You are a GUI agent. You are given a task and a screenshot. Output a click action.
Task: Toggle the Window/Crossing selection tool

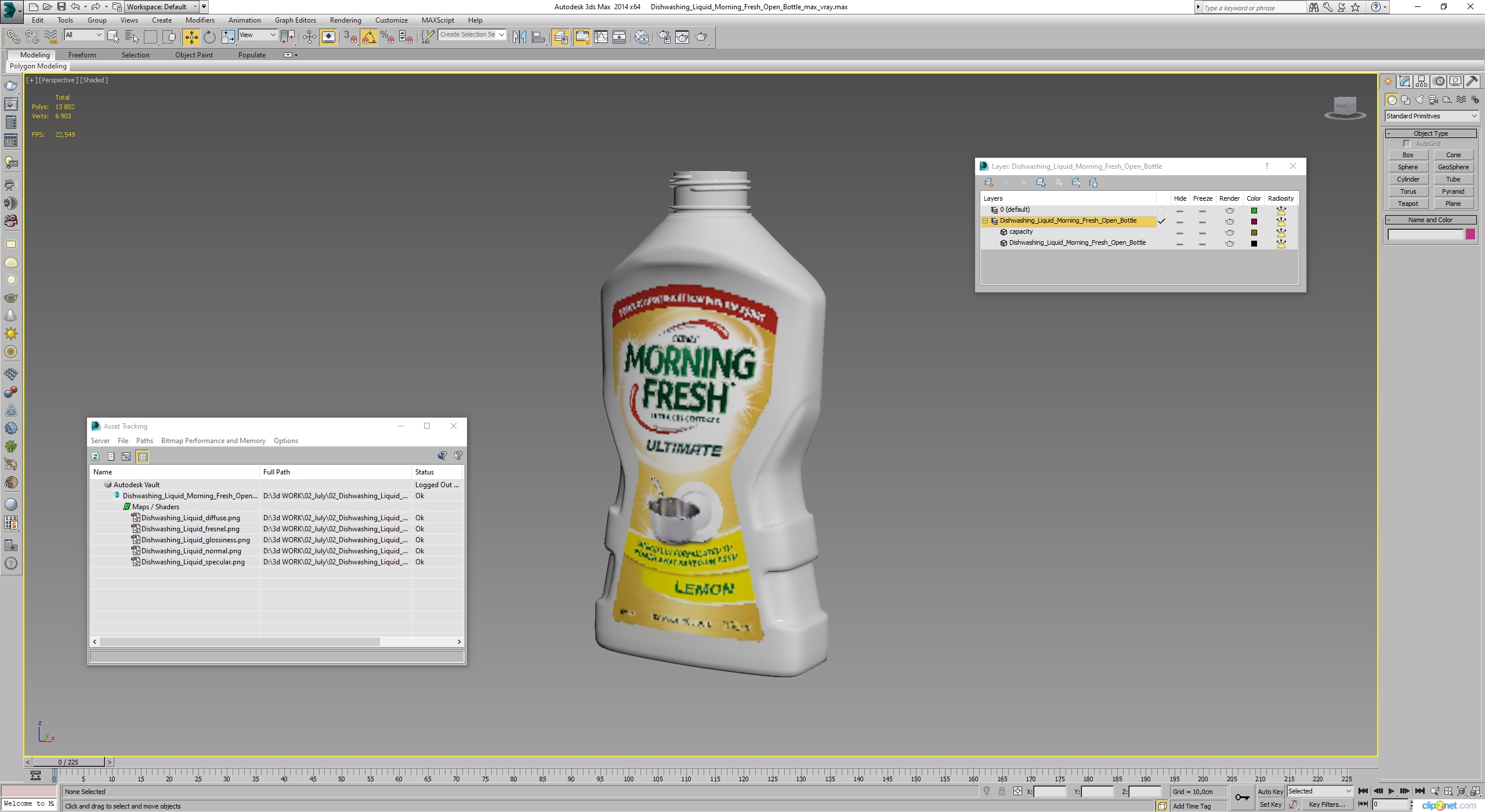coord(169,37)
